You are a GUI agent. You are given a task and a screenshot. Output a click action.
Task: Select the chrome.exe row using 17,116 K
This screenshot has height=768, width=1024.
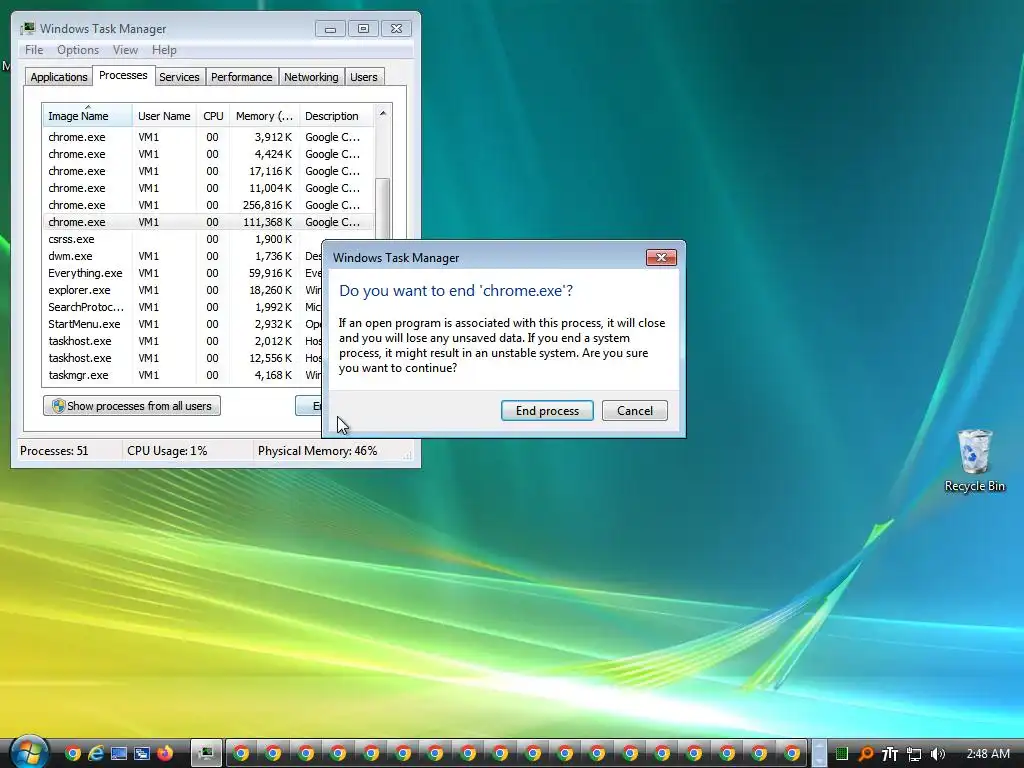pos(208,171)
